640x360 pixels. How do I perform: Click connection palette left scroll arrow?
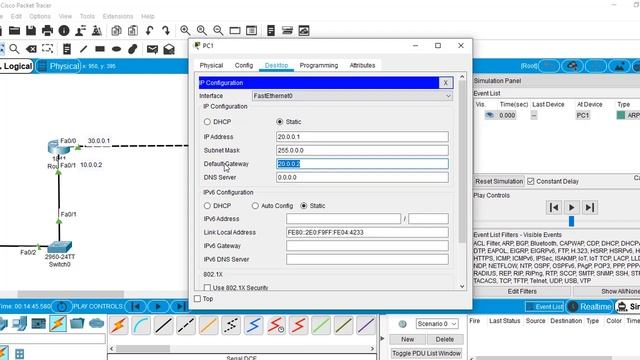pyautogui.click(x=112, y=349)
